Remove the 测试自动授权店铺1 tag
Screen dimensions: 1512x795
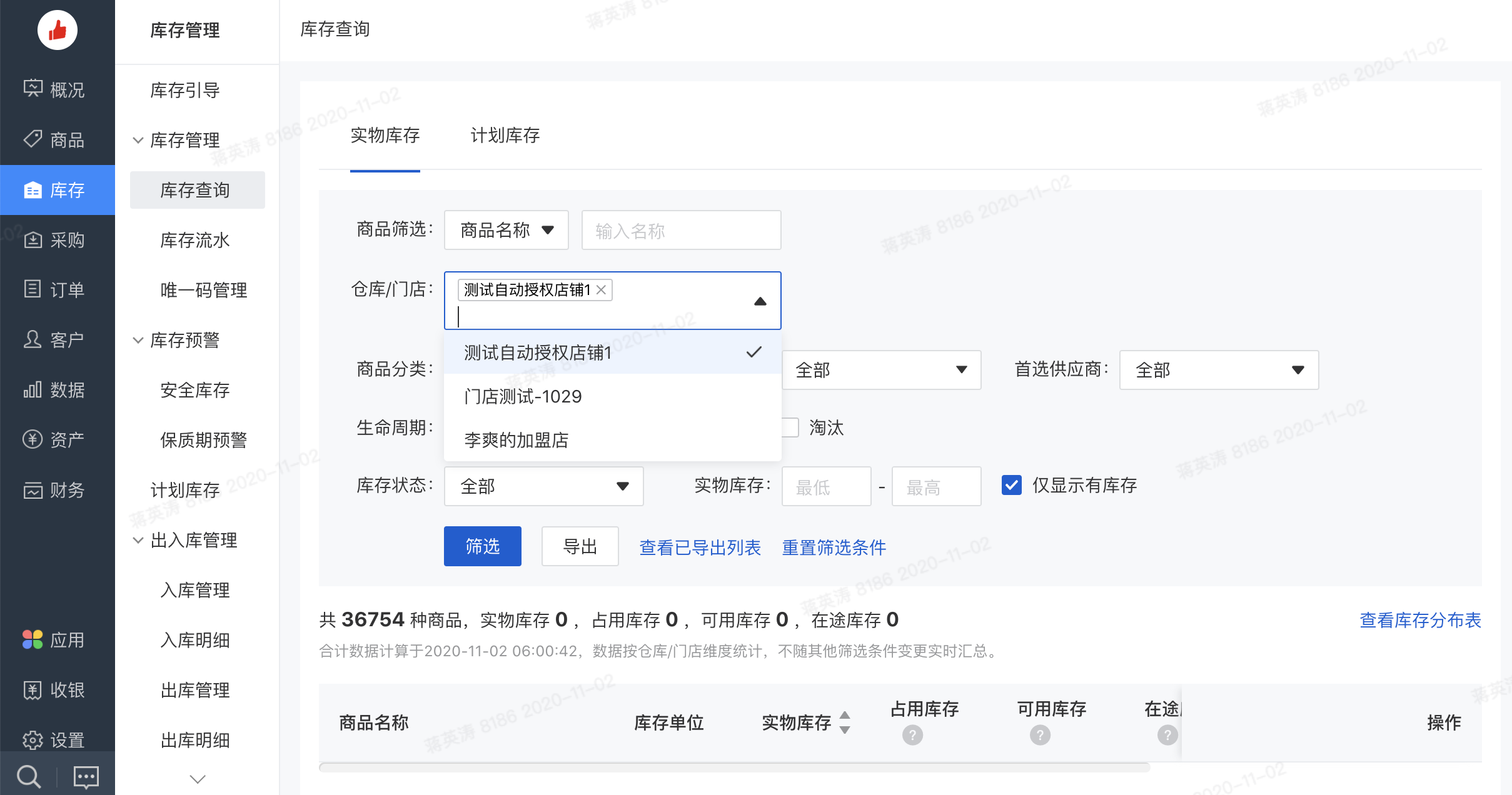point(602,290)
